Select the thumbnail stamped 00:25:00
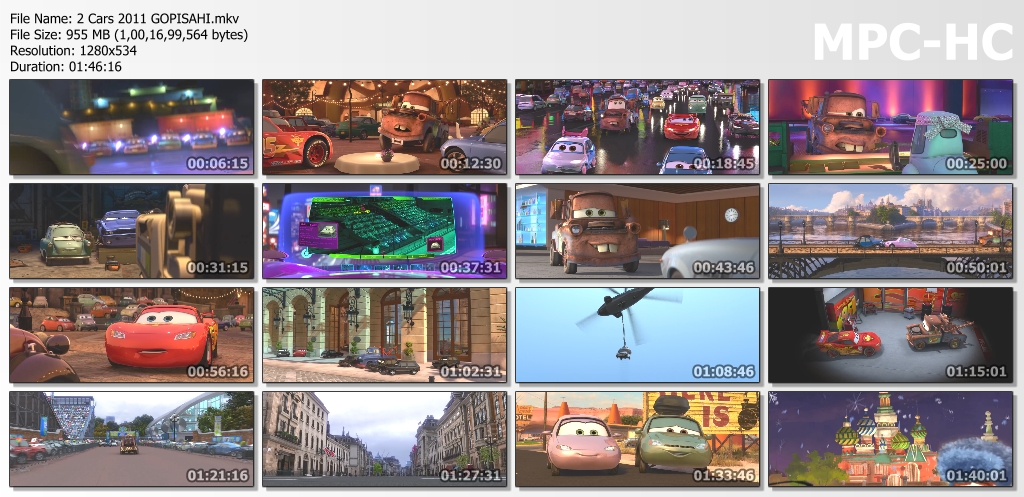 [891, 127]
